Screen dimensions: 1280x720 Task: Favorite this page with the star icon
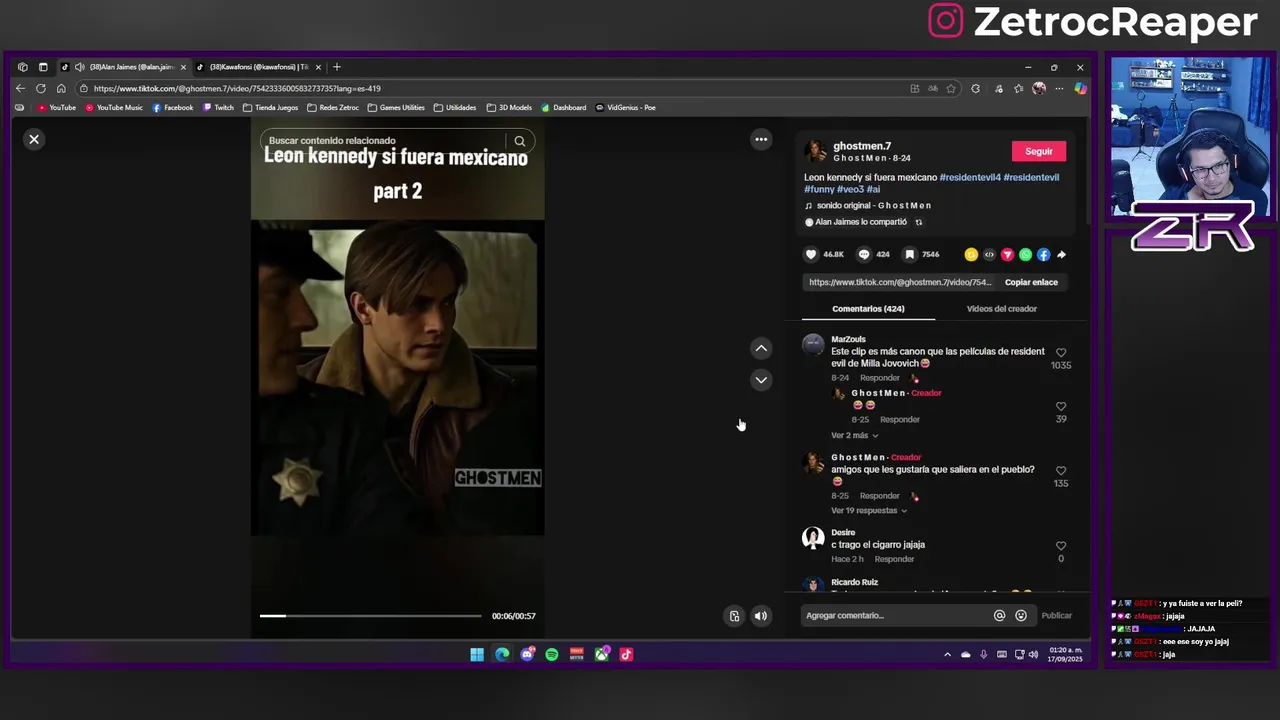pyautogui.click(x=951, y=88)
